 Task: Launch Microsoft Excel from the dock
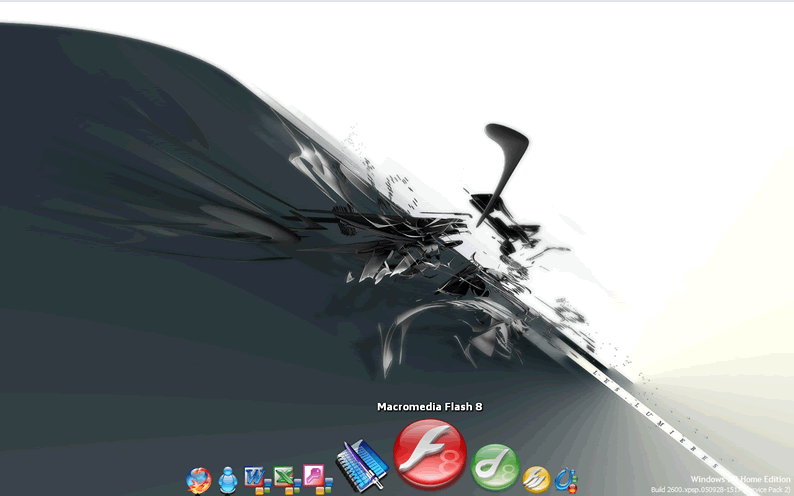286,477
